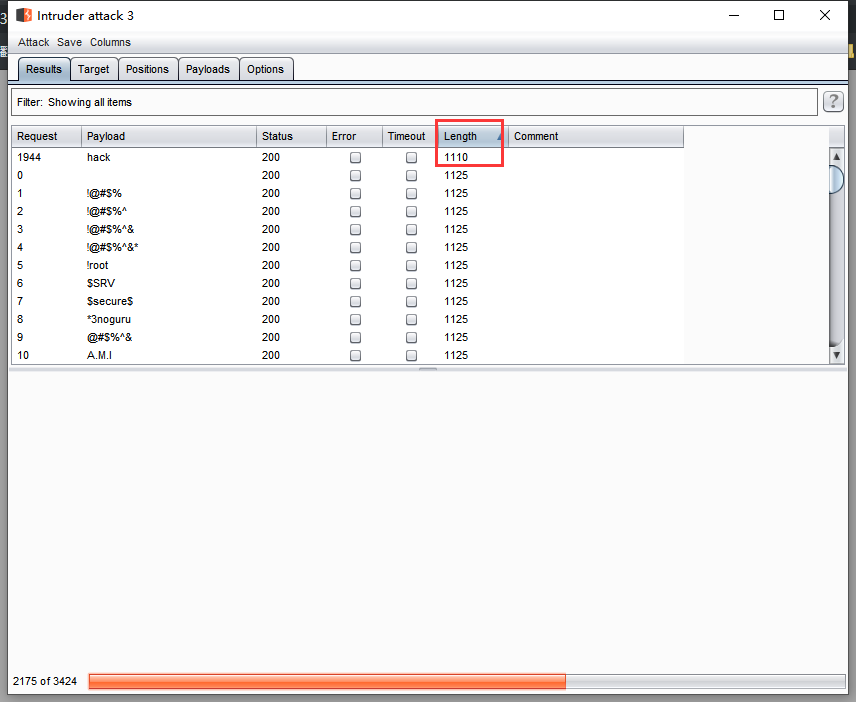856x702 pixels.
Task: Select the A.M.I payload row
Action: tap(347, 355)
